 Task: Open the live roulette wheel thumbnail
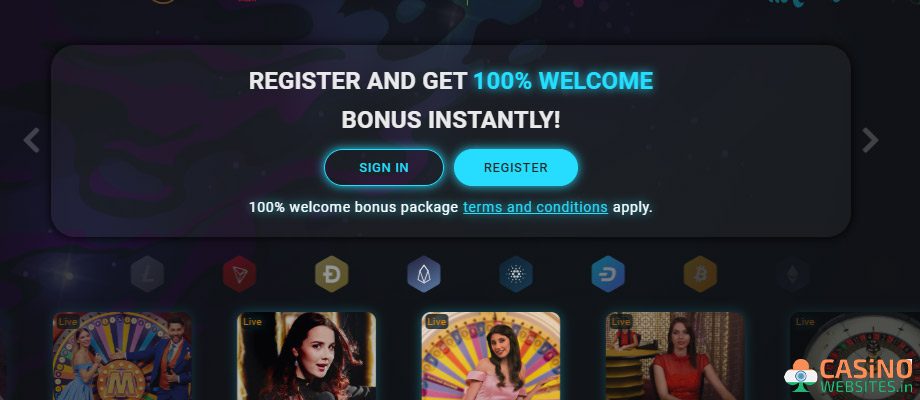click(x=855, y=356)
